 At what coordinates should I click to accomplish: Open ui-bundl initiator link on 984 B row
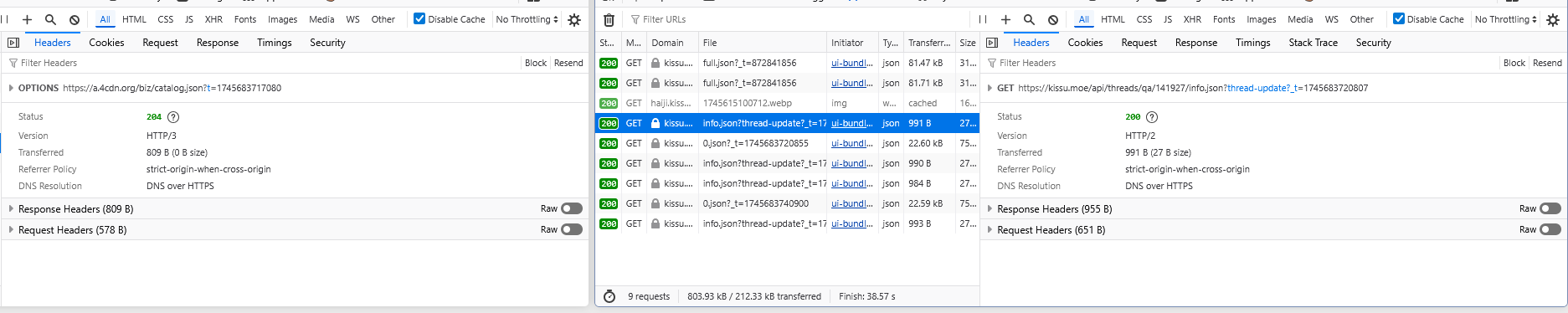[851, 183]
